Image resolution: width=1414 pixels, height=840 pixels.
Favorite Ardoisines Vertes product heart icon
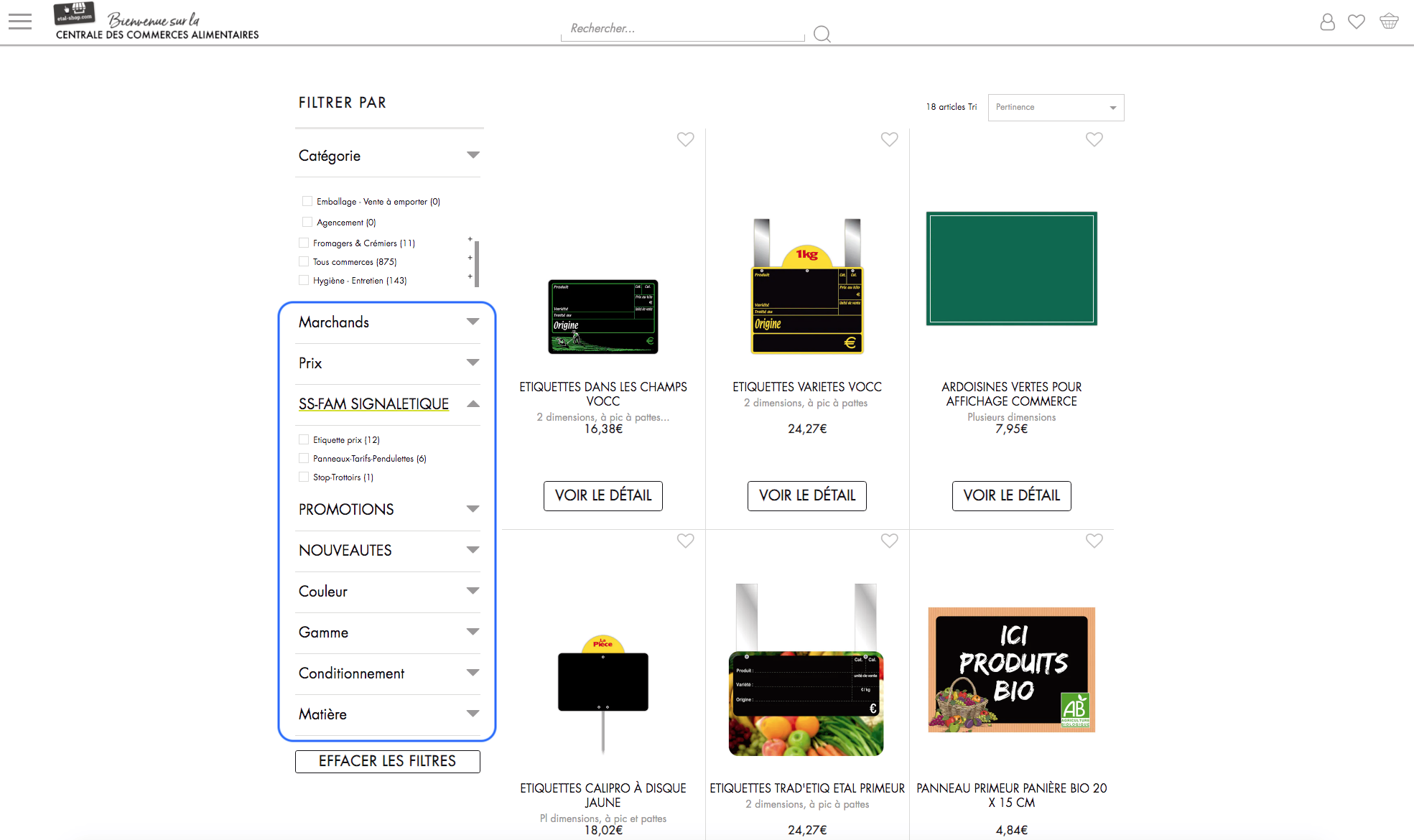pyautogui.click(x=1094, y=139)
